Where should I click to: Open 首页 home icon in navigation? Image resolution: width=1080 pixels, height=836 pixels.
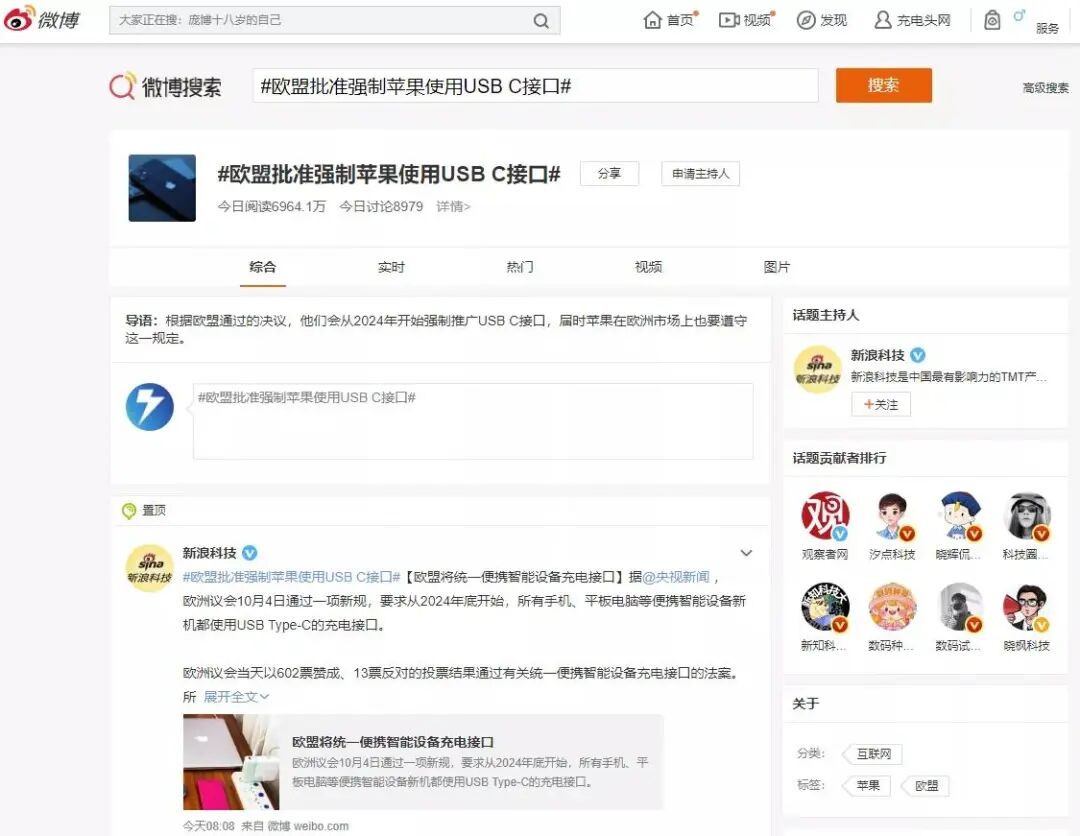pos(652,20)
